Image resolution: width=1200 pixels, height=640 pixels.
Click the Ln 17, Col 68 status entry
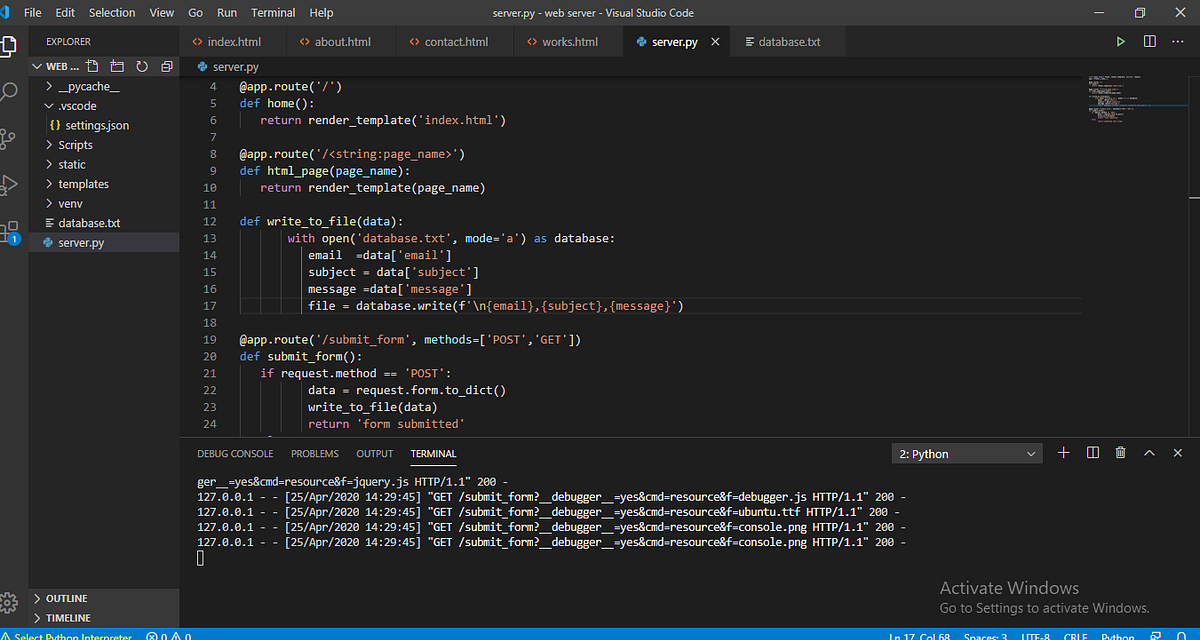(920, 636)
